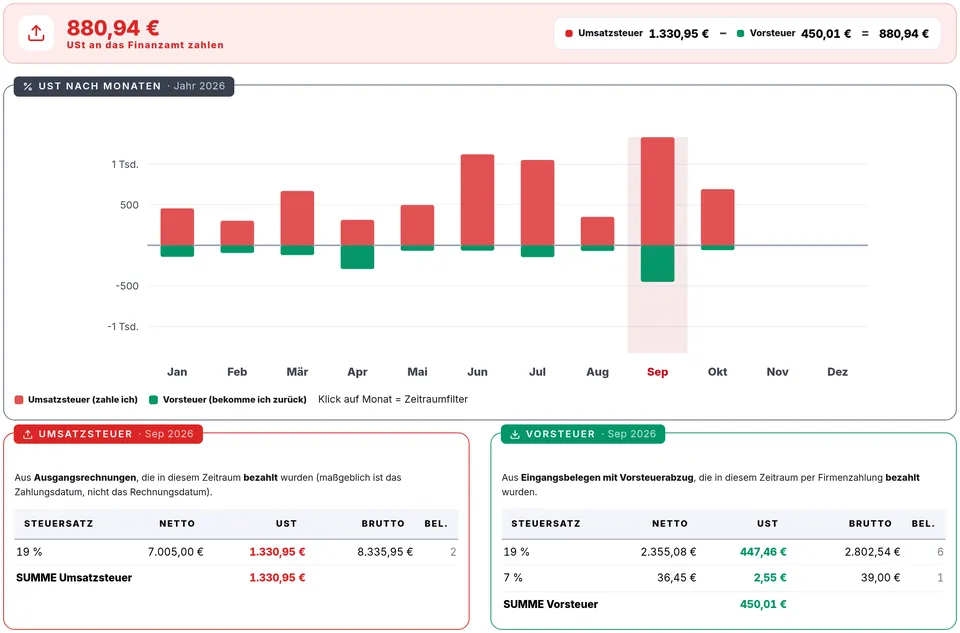
Task: Click the green April Vorsteuer bar
Action: pyautogui.click(x=358, y=257)
